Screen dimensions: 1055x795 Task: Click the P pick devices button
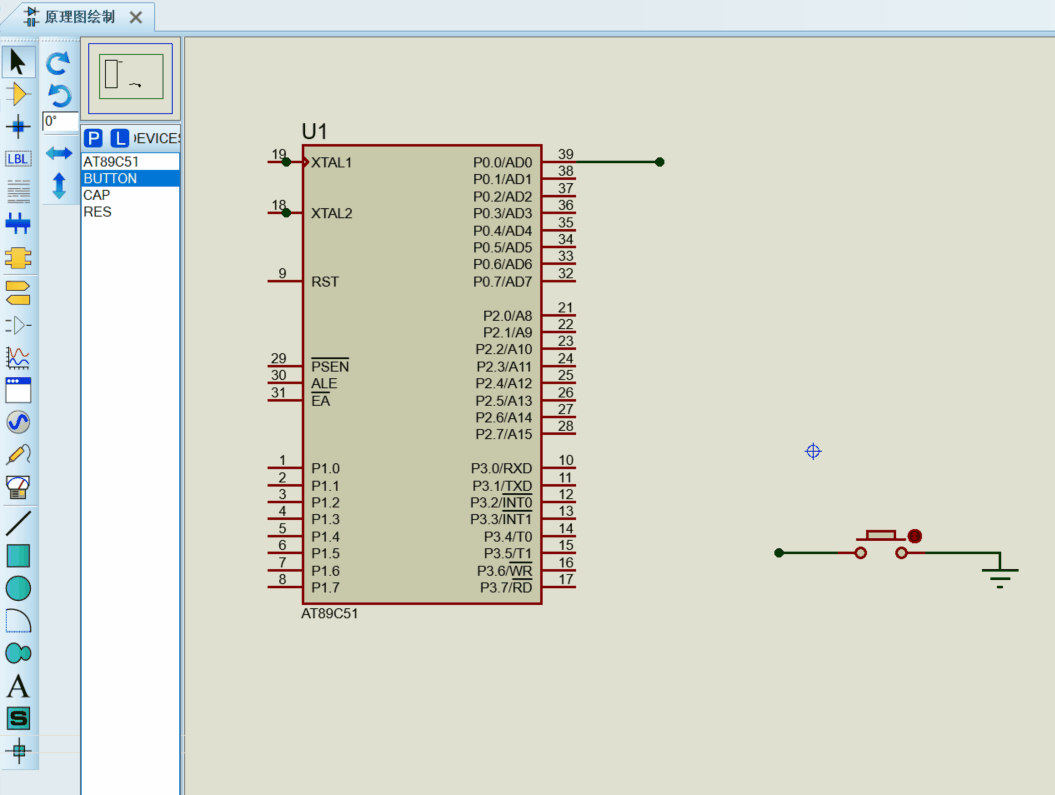(93, 139)
